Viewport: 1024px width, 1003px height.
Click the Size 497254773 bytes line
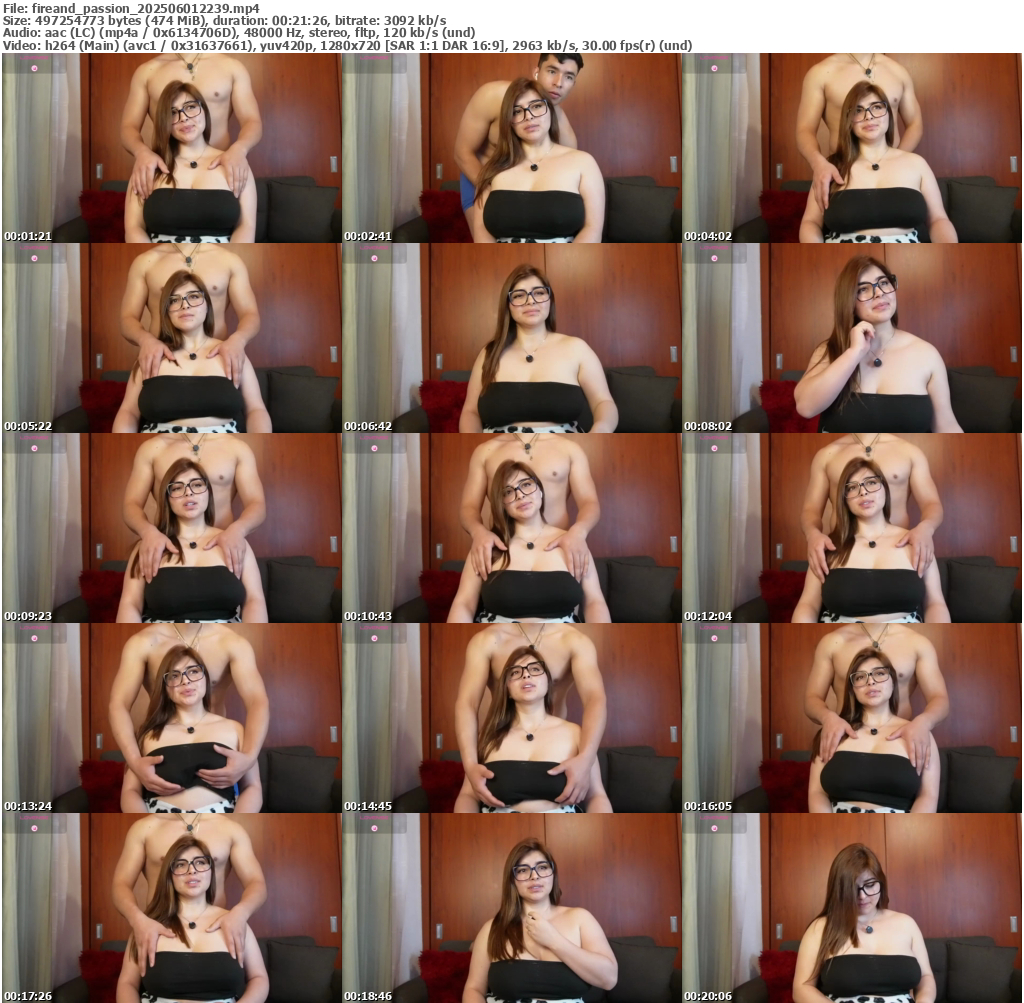pos(225,21)
